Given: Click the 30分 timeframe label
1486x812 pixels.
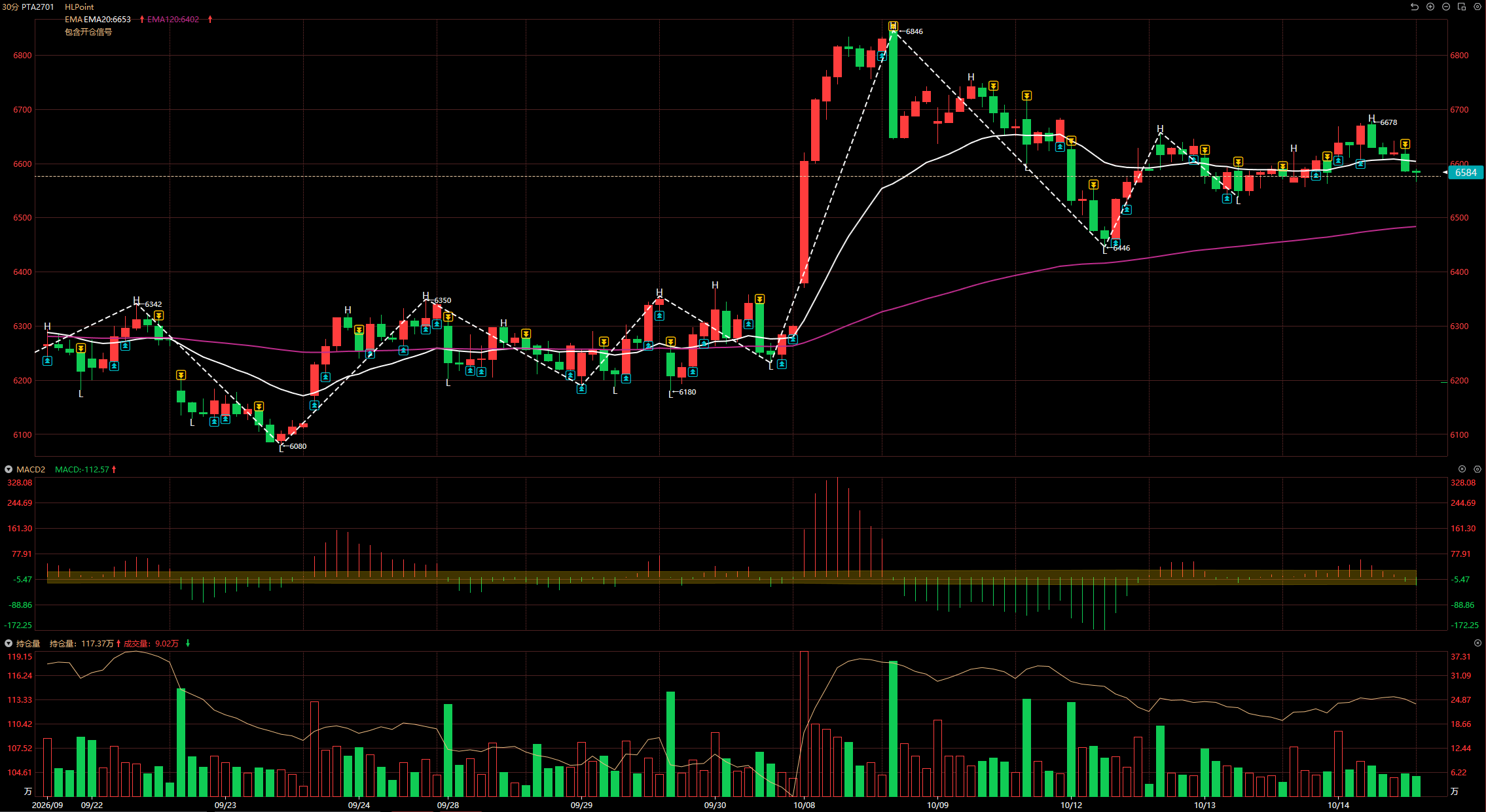Looking at the screenshot, I should (x=10, y=7).
